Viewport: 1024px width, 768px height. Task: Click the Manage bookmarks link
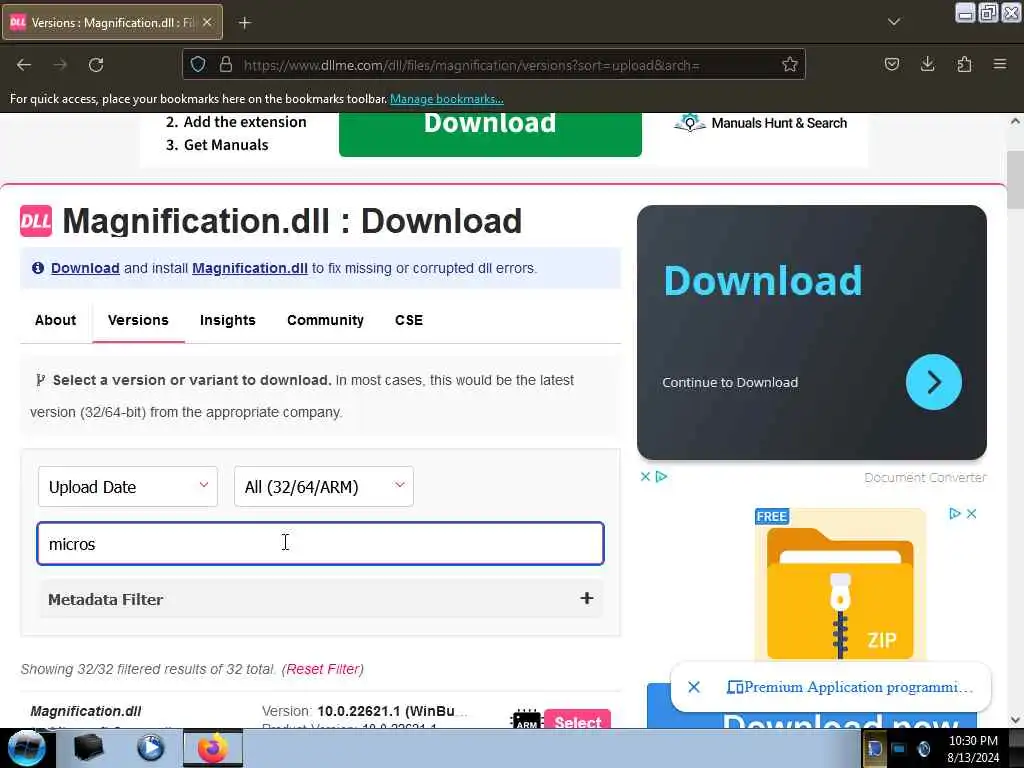(x=447, y=99)
